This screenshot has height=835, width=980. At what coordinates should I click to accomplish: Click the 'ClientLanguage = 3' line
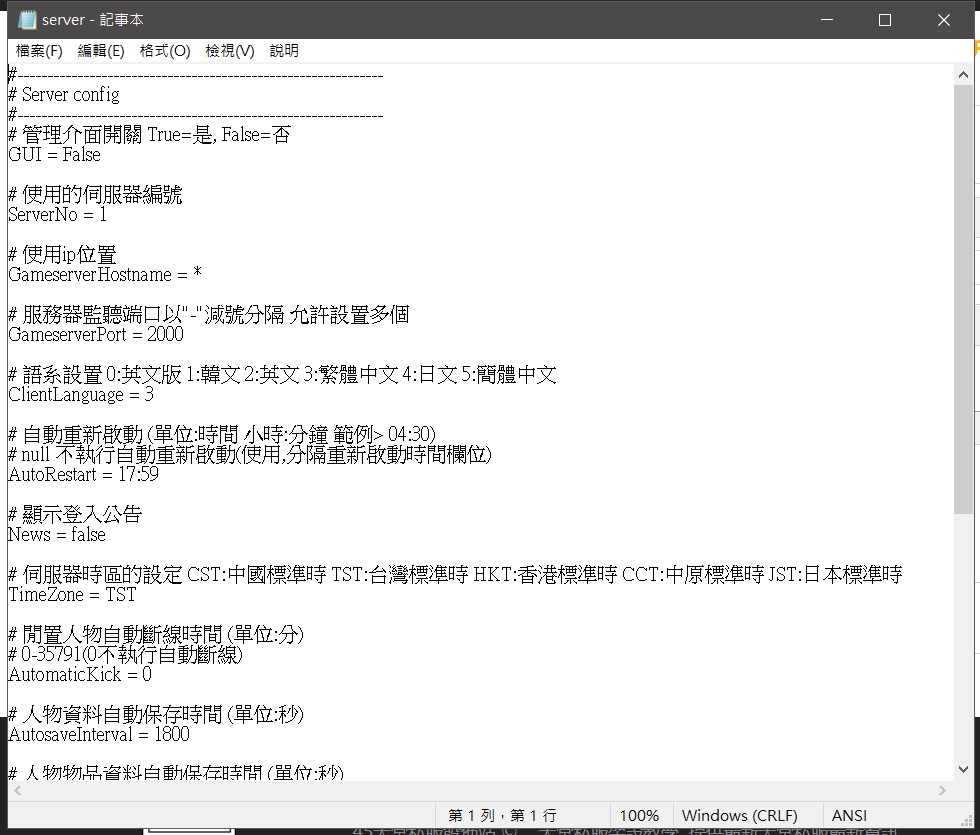81,394
